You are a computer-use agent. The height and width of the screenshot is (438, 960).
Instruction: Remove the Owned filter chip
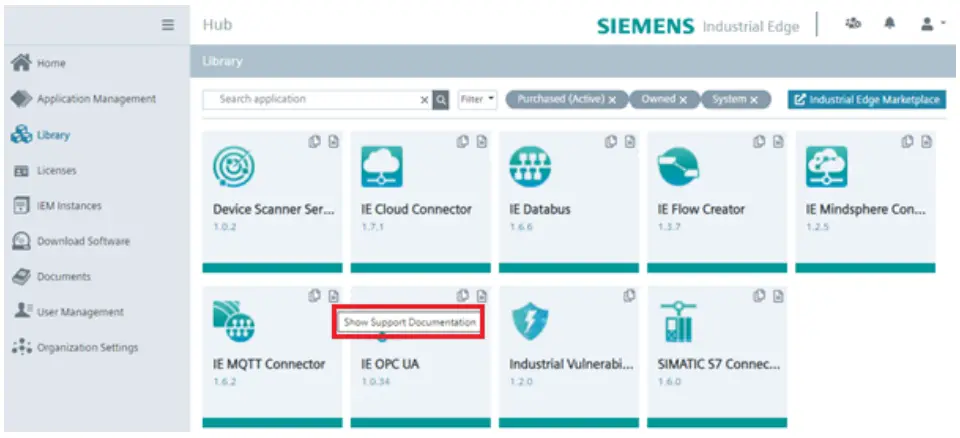[x=683, y=100]
